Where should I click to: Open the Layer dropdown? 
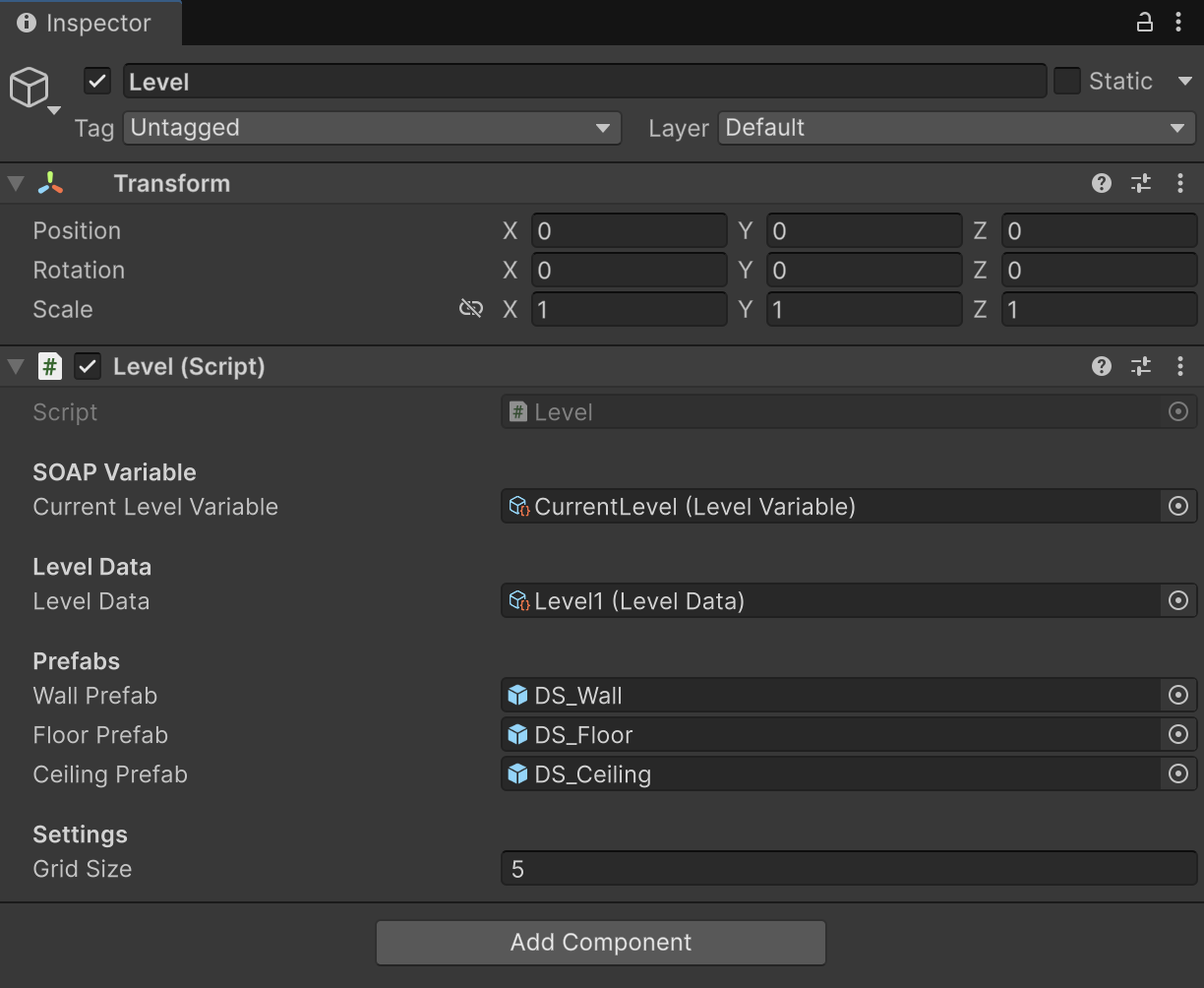point(956,128)
